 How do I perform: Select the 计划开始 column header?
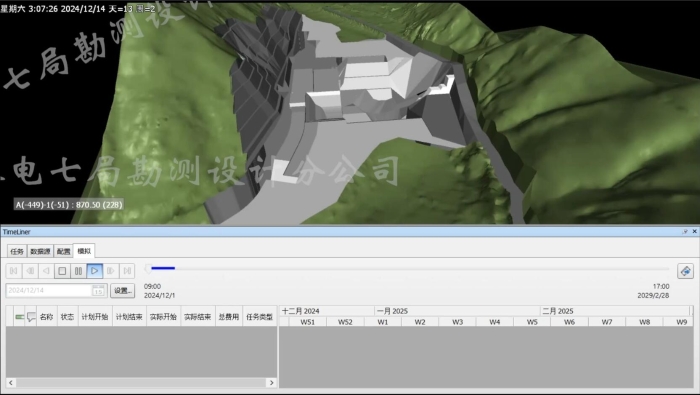tap(95, 316)
